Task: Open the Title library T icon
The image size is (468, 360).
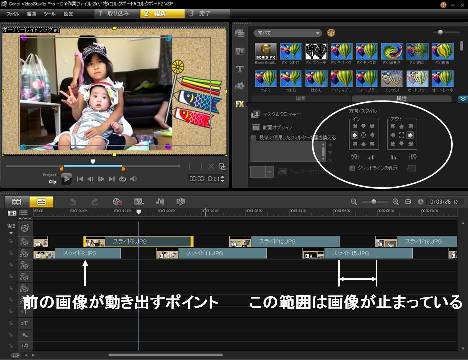Action: [240, 69]
